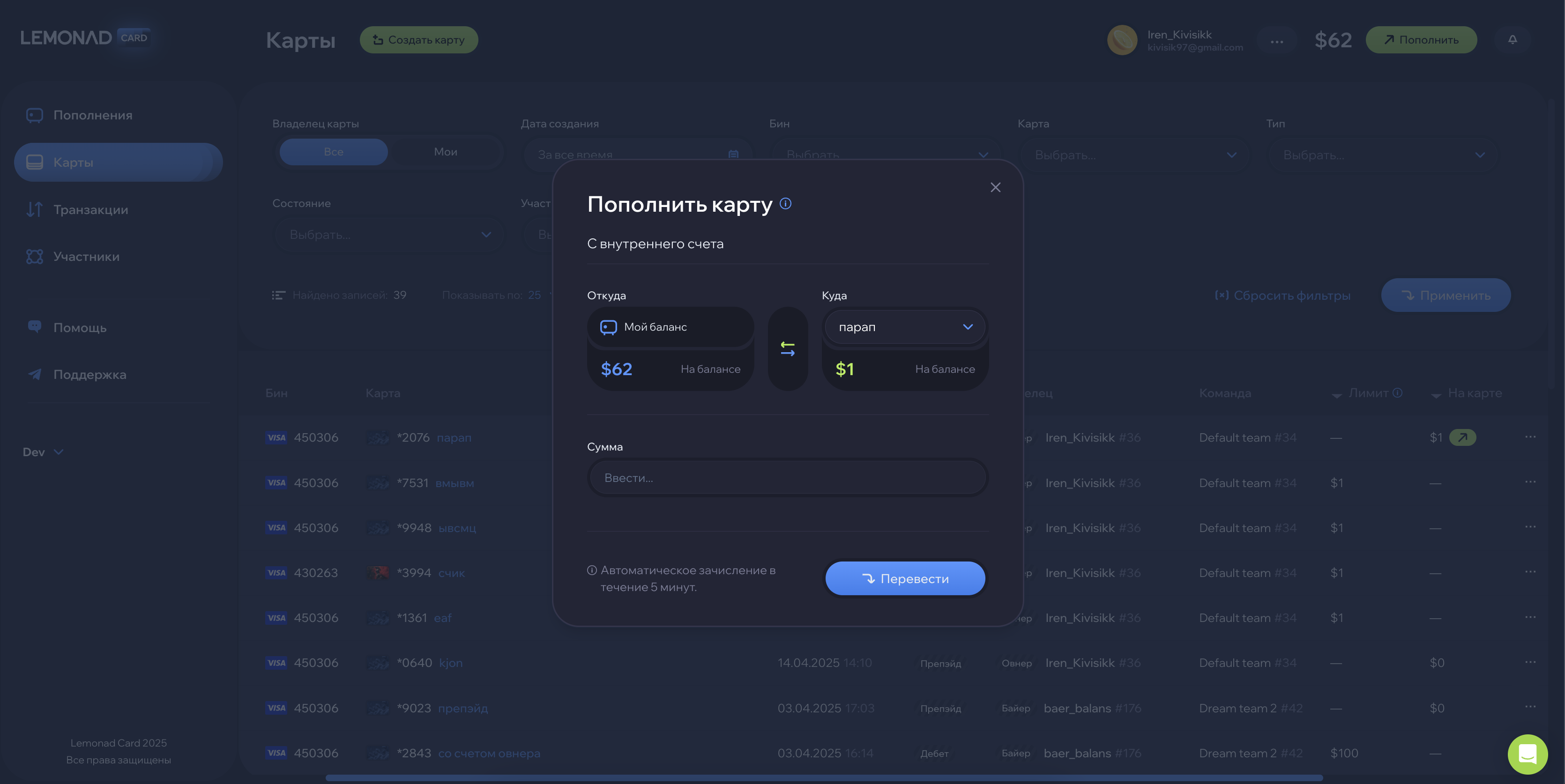This screenshot has width=1565, height=784.
Task: Click the Сумма amount input field
Action: coord(787,478)
